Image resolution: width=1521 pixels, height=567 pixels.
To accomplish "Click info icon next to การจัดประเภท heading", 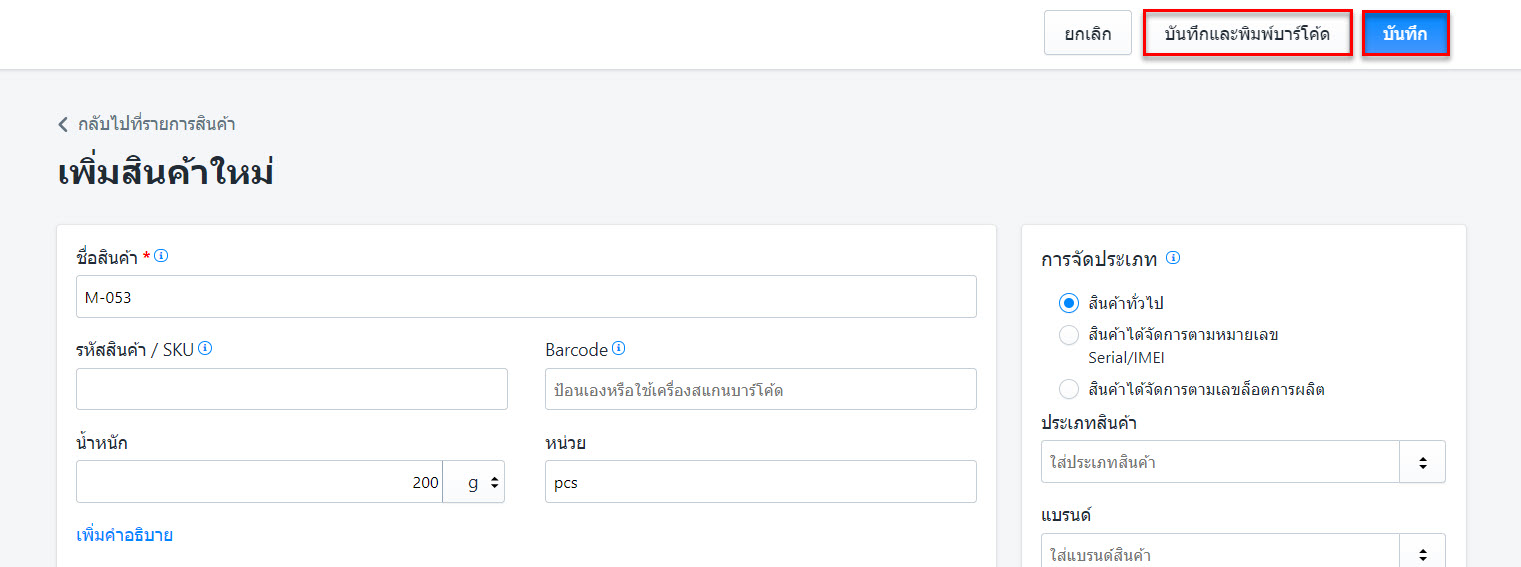I will (x=1173, y=258).
